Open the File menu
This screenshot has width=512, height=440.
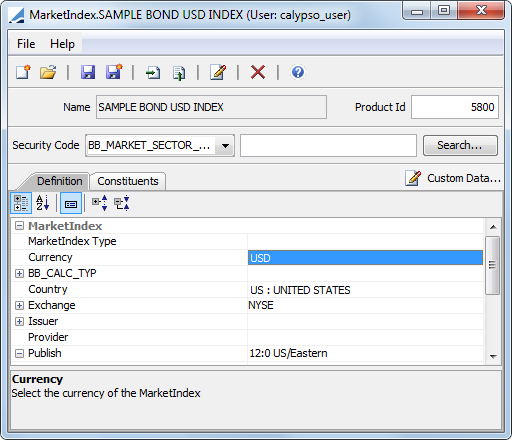click(26, 44)
